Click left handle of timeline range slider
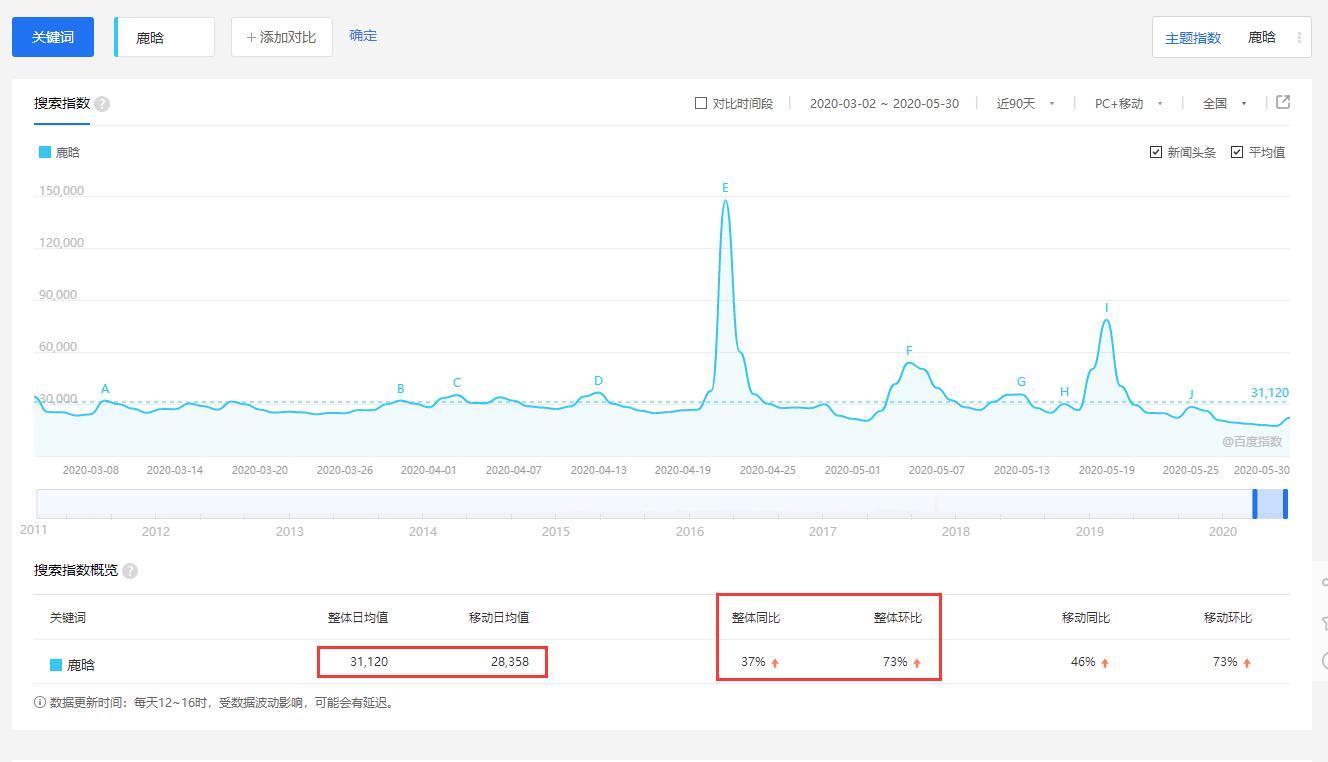 1255,503
